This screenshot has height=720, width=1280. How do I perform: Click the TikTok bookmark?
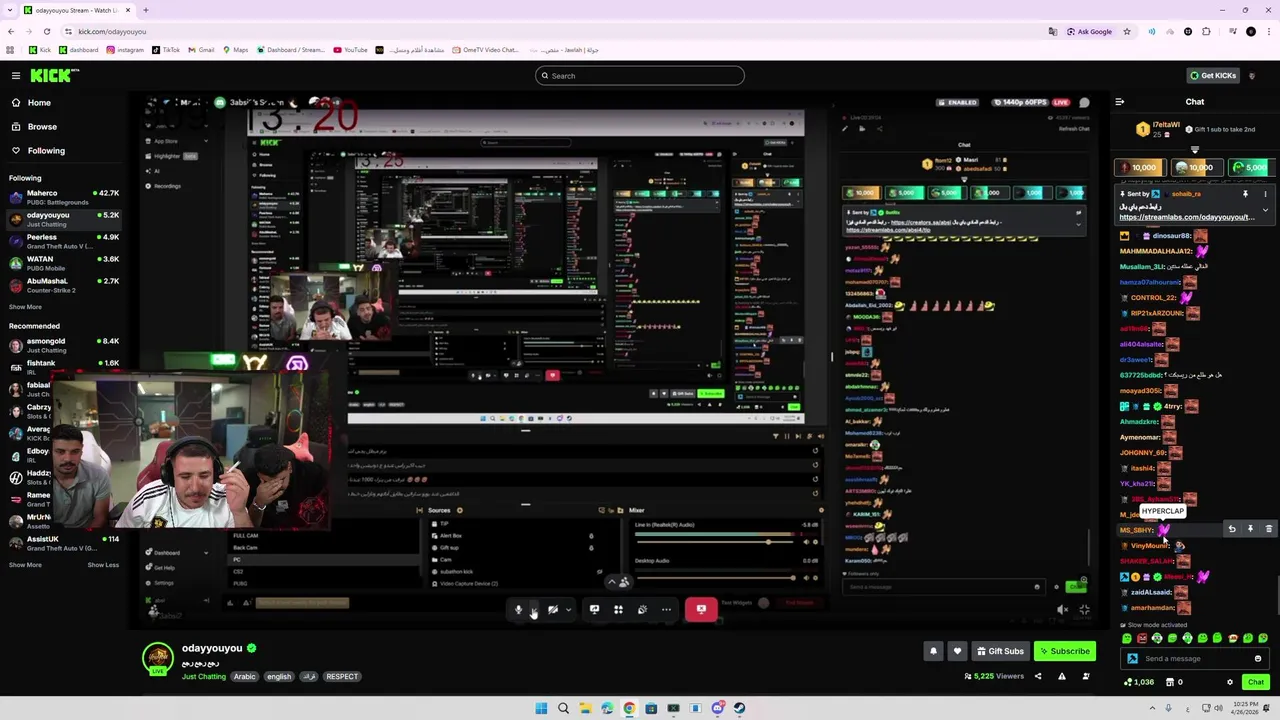166,50
